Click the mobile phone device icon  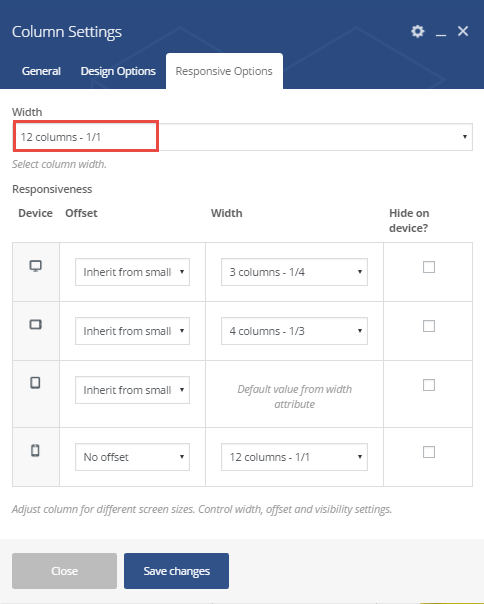point(35,450)
